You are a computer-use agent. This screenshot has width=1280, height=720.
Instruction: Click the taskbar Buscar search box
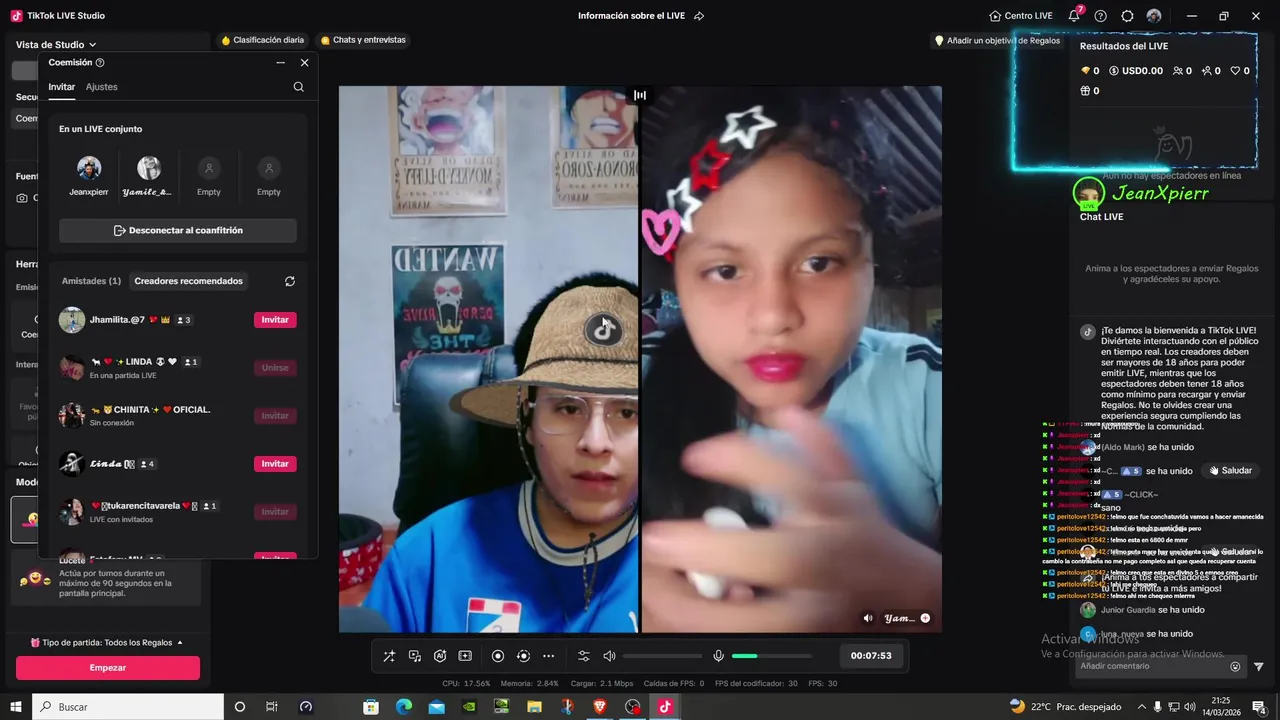pos(128,707)
